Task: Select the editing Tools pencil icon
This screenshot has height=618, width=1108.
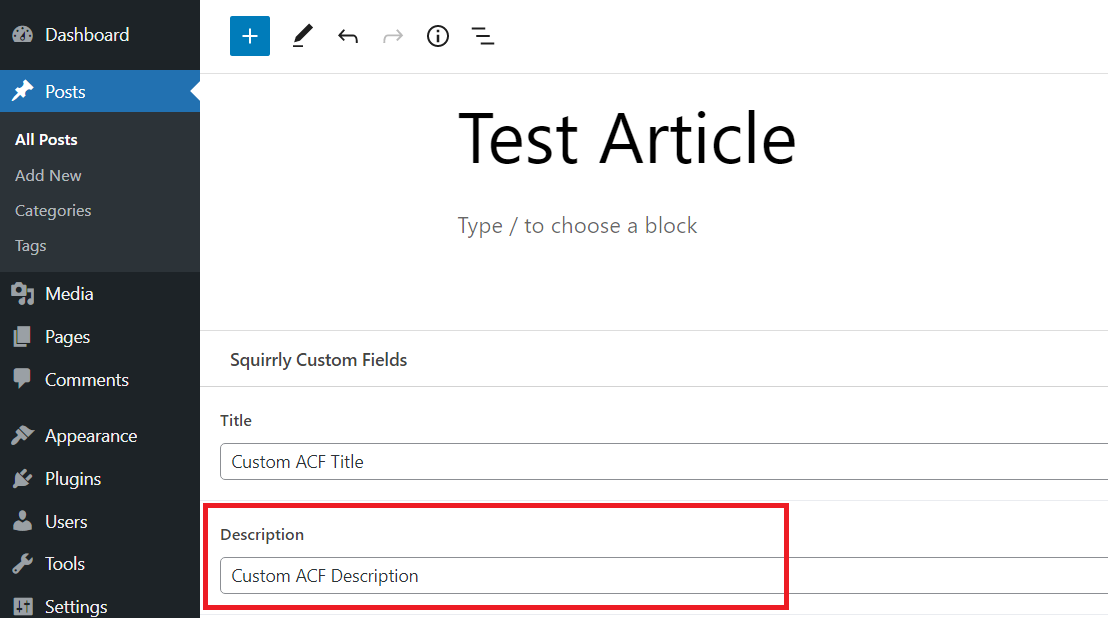Action: 302,35
